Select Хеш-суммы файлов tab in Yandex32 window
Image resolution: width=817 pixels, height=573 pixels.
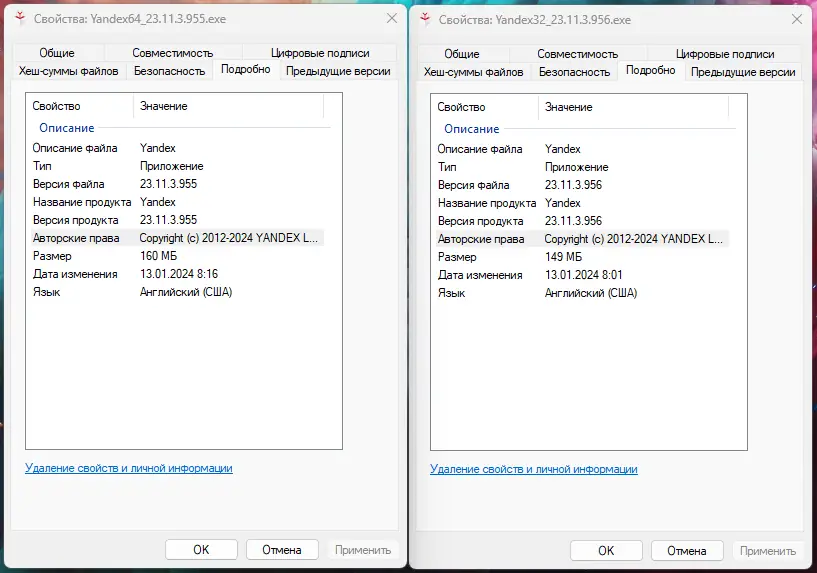click(x=473, y=72)
